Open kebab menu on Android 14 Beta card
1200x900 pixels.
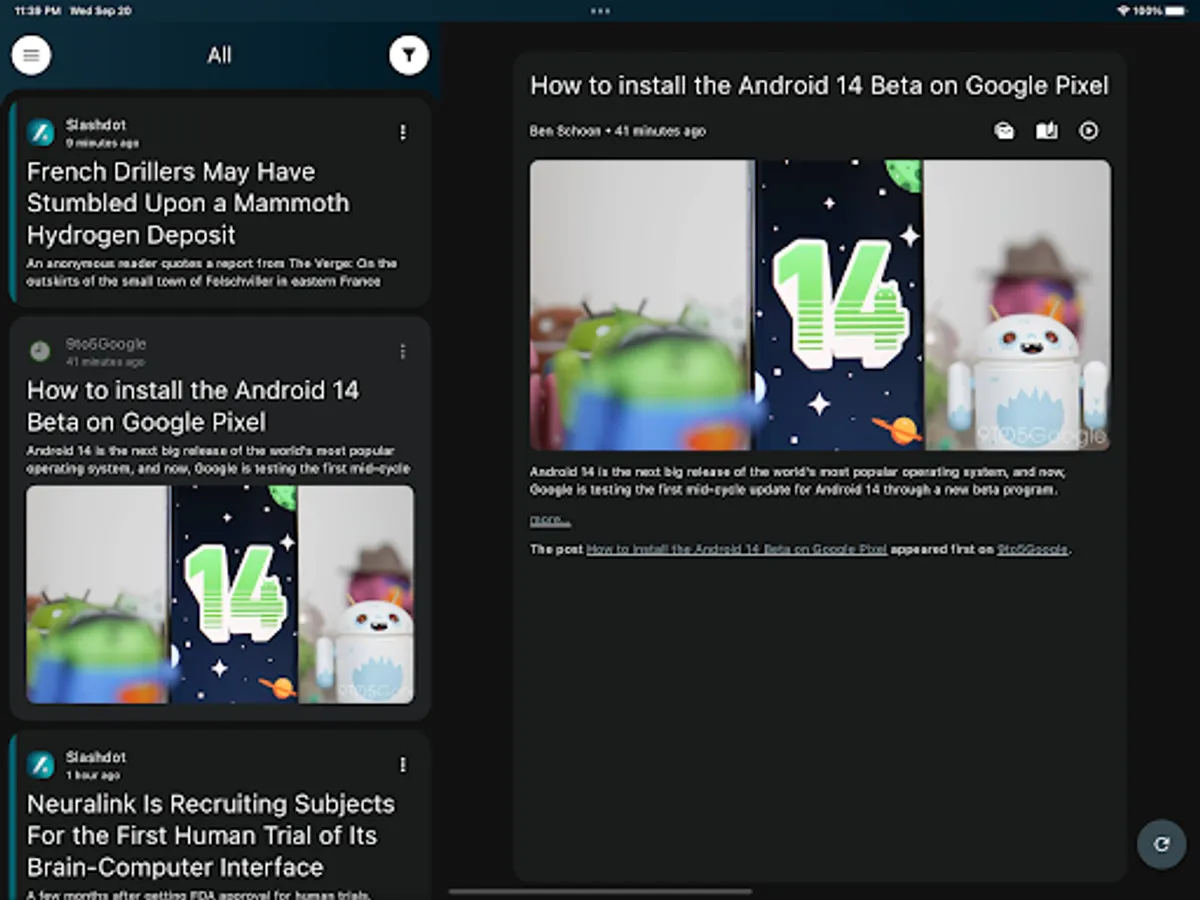tap(403, 351)
